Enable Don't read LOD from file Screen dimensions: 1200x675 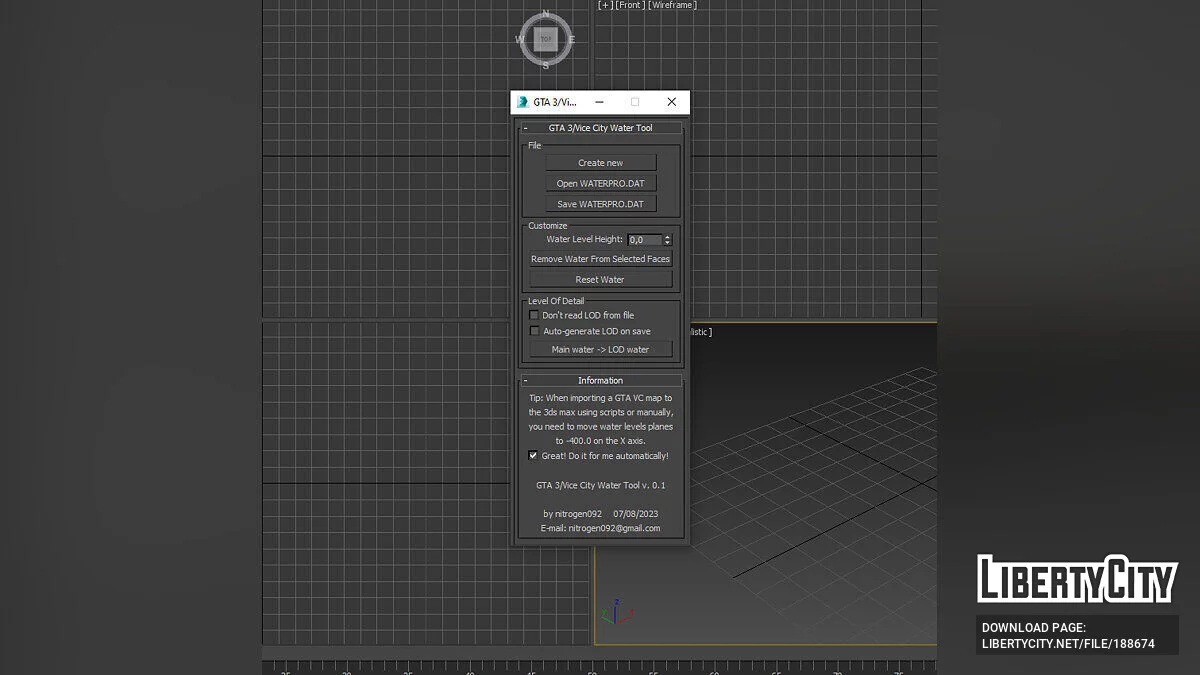click(x=534, y=315)
